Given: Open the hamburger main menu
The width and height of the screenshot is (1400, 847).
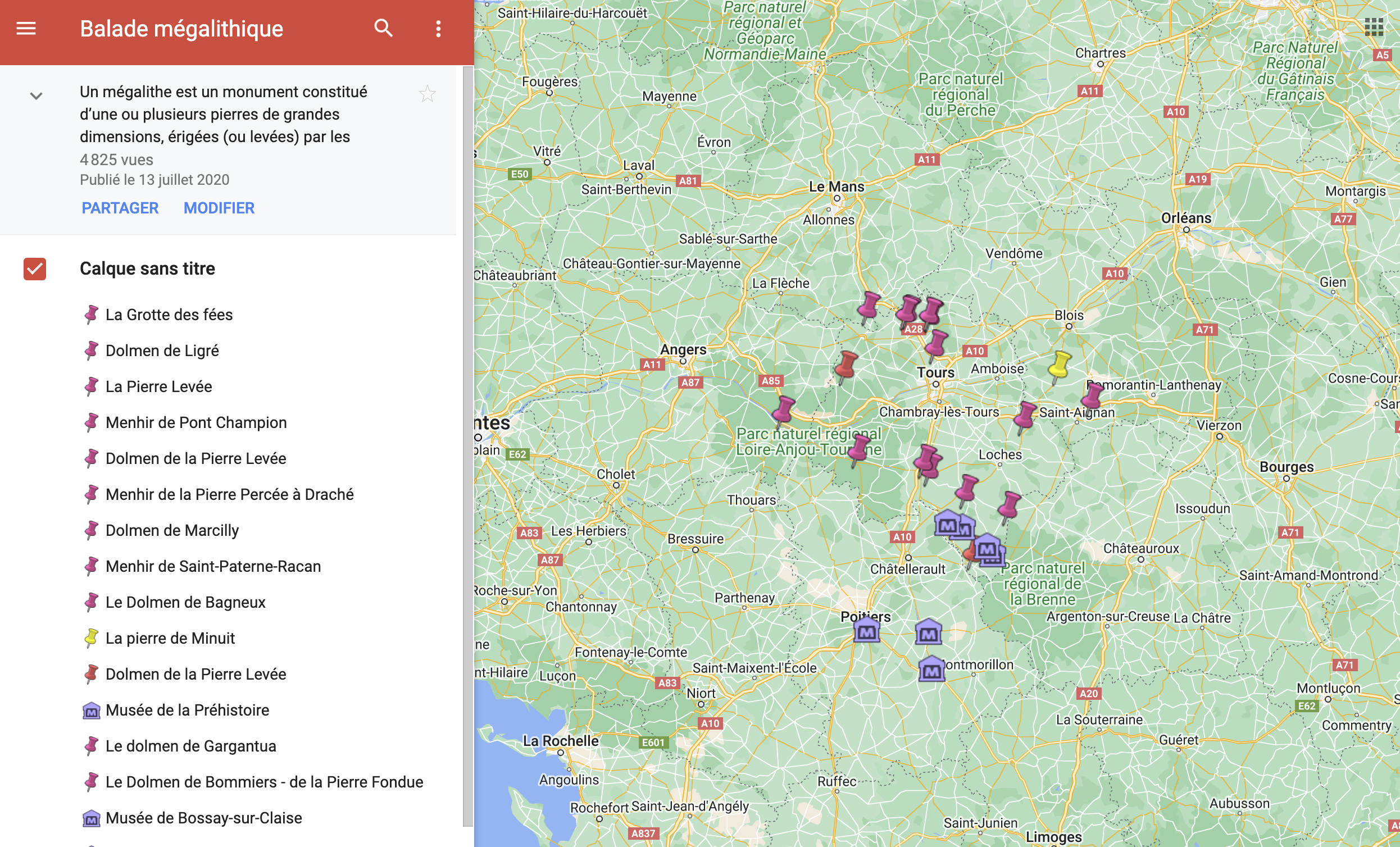Looking at the screenshot, I should click(26, 29).
